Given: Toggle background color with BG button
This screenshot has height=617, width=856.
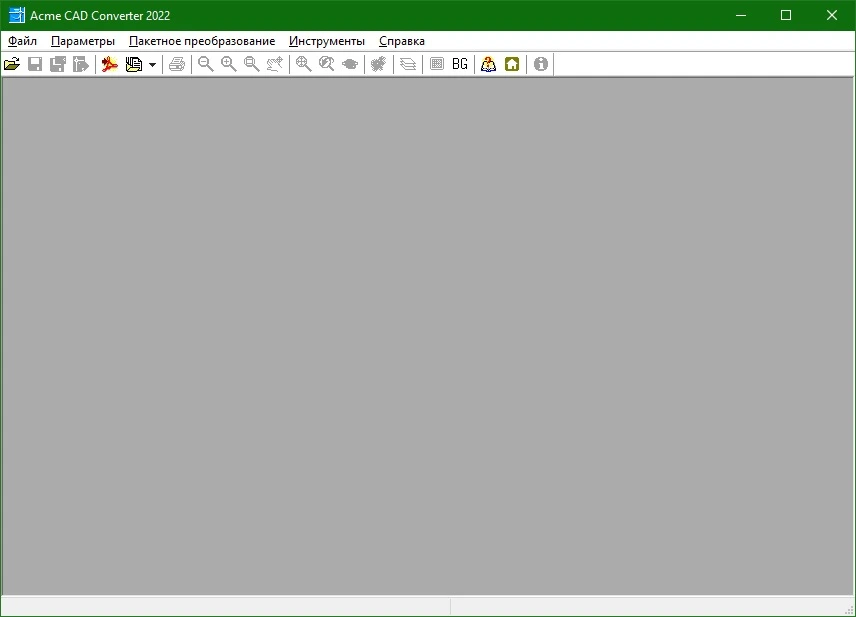Looking at the screenshot, I should 460,64.
